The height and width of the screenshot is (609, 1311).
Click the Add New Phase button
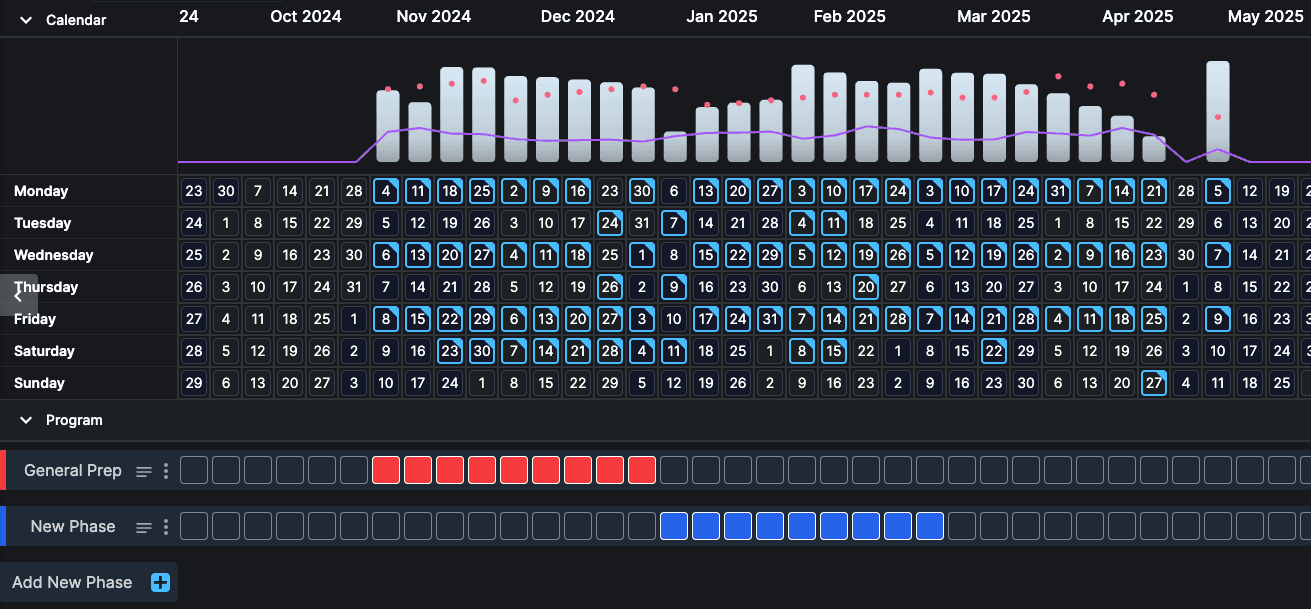click(72, 582)
